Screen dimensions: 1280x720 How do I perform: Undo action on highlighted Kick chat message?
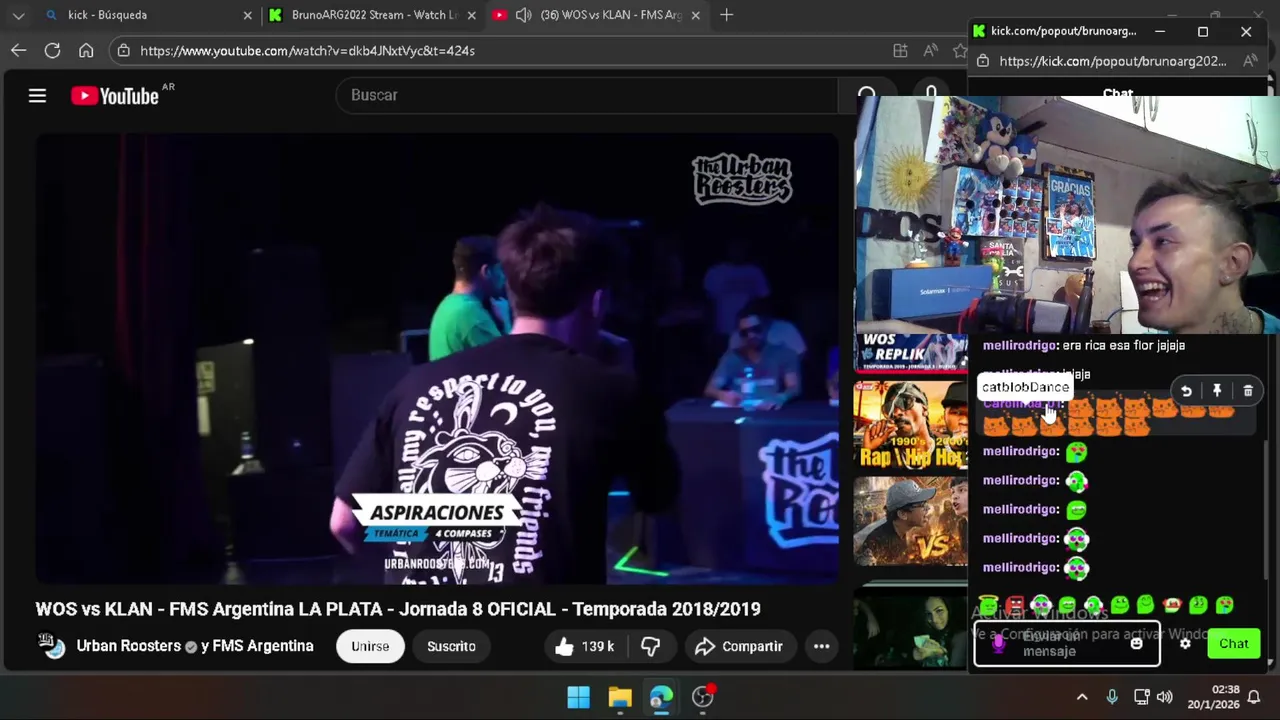(1186, 391)
